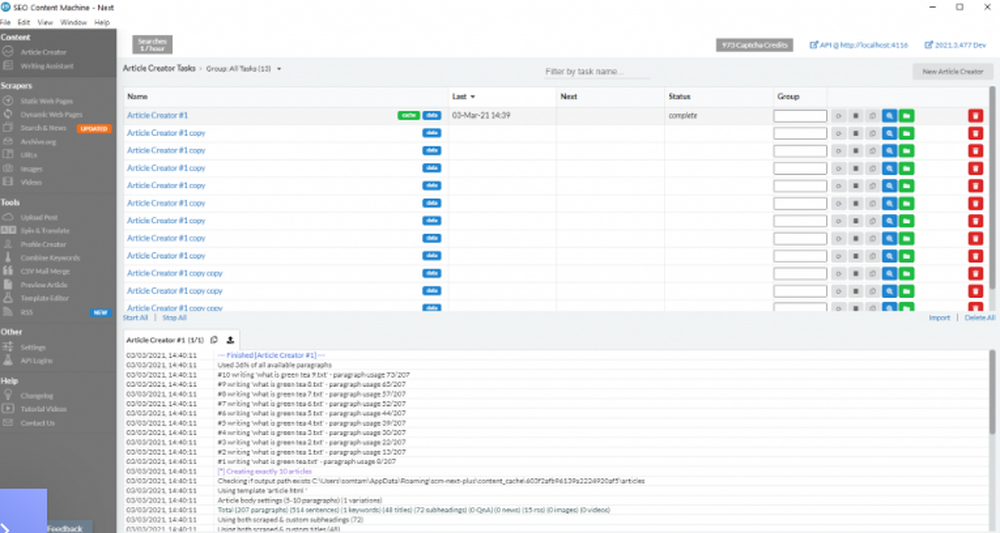Viewport: 1000px width, 533px height.
Task: Open the Changelog under Help
Action: 36,396
